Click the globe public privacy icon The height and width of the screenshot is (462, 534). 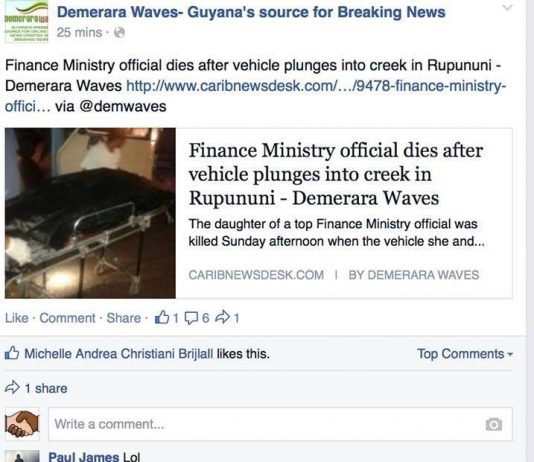coord(119,33)
